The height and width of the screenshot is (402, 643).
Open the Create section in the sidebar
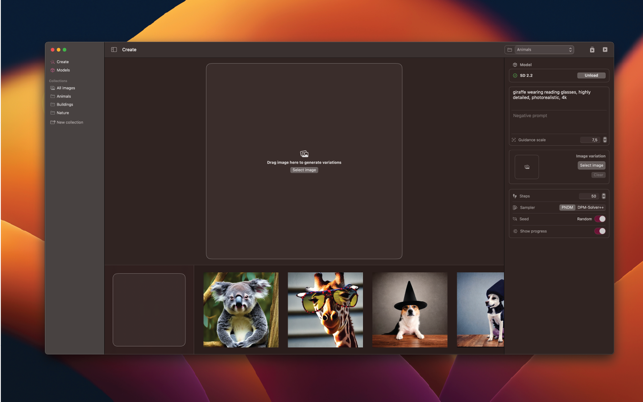59,62
